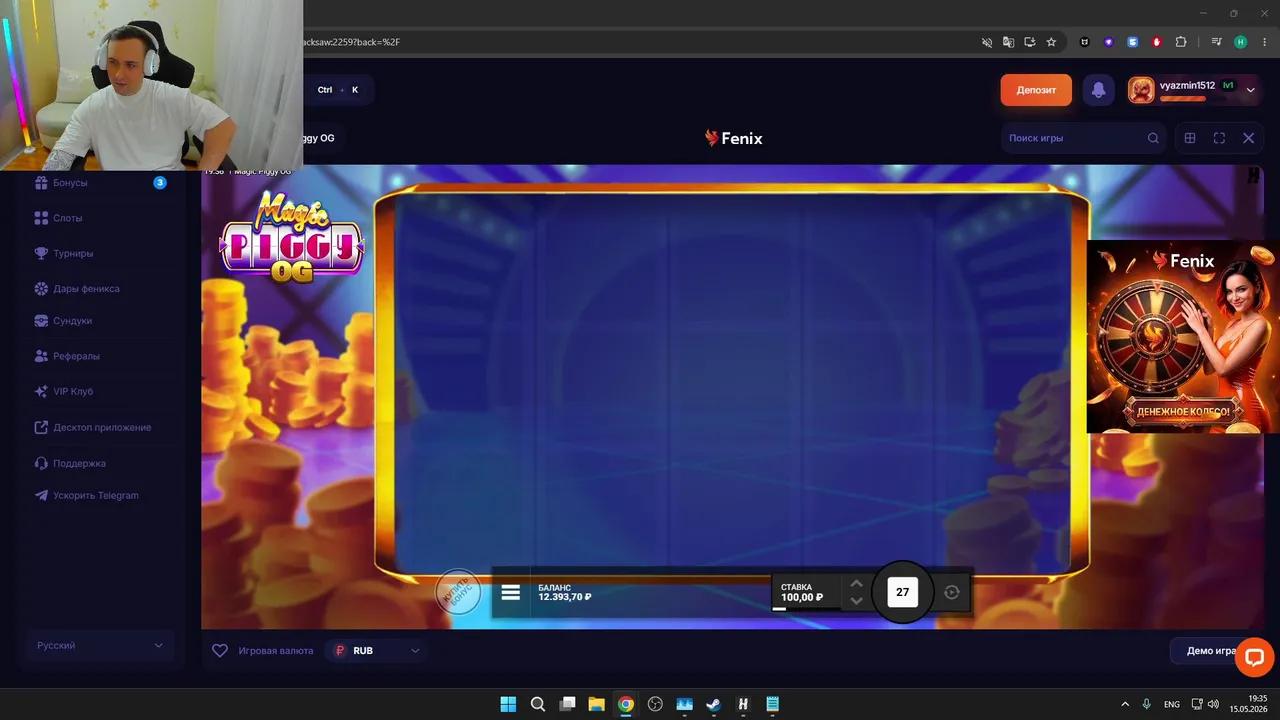This screenshot has height=720, width=1280.
Task: Click the Ускорить Telegram paper-plane icon
Action: click(x=41, y=495)
